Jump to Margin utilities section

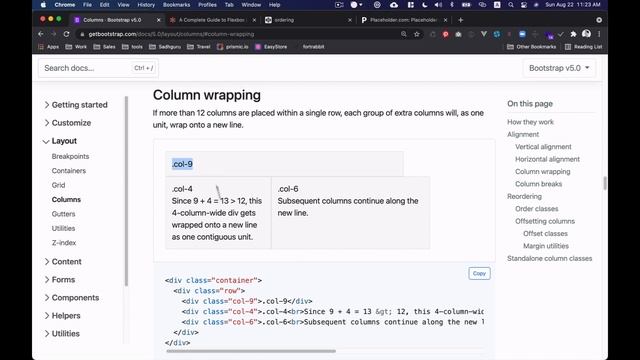(x=546, y=246)
